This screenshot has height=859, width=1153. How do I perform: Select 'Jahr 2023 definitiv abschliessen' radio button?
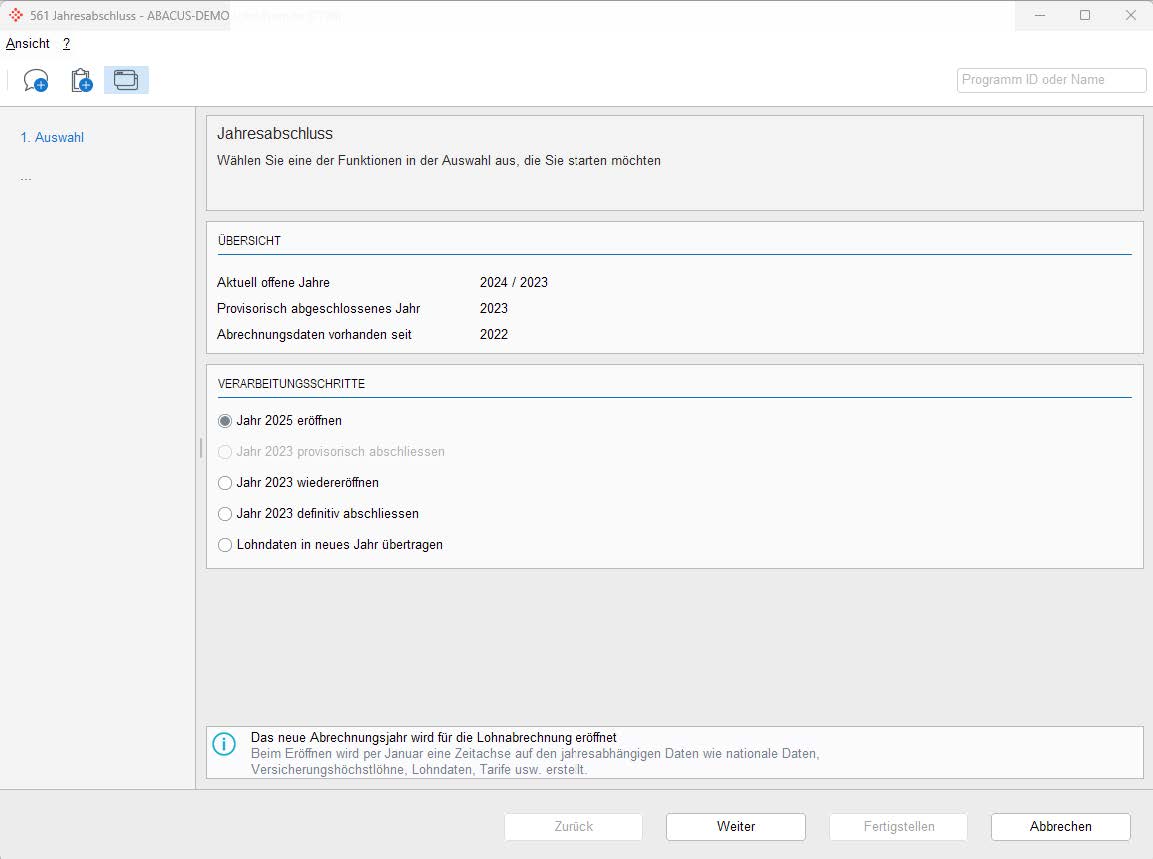[225, 514]
